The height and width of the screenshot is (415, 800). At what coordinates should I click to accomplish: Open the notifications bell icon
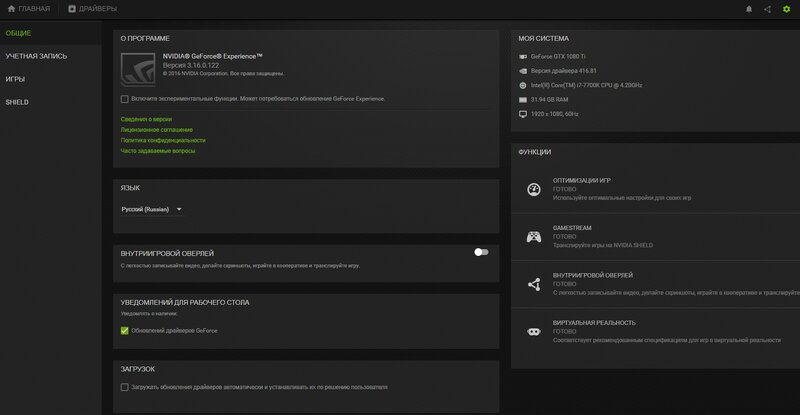pyautogui.click(x=748, y=9)
